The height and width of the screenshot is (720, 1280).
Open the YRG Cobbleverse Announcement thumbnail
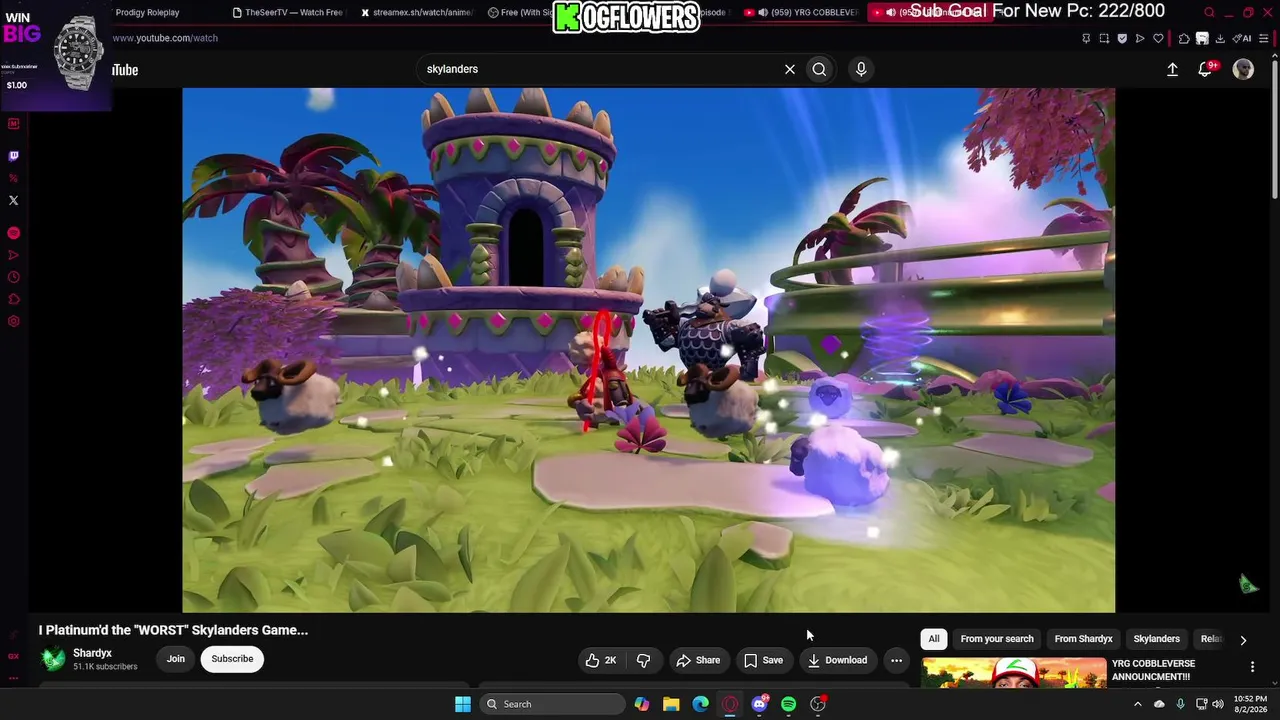pyautogui.click(x=1014, y=674)
